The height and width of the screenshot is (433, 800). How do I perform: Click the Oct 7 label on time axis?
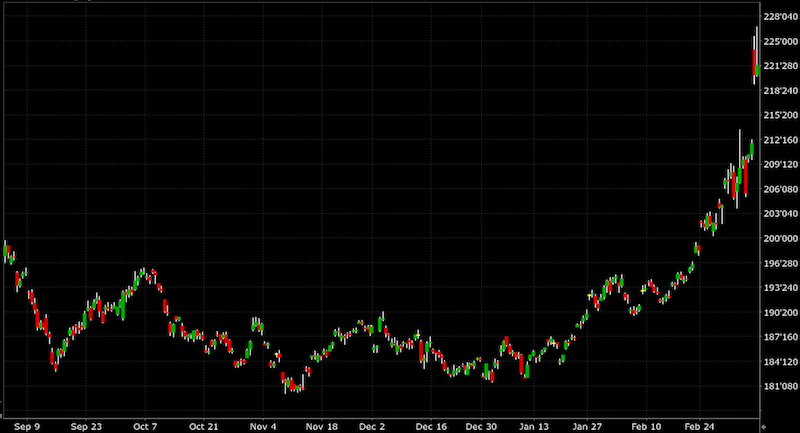click(x=146, y=425)
